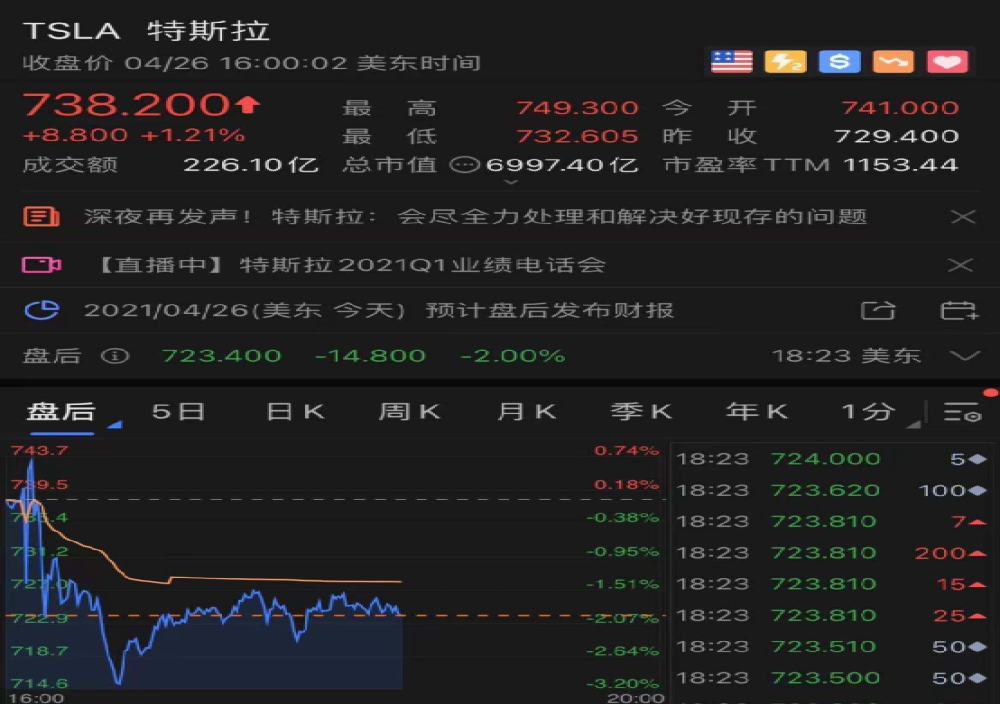1000x704 pixels.
Task: Tap the red heart favorite icon
Action: tap(947, 62)
